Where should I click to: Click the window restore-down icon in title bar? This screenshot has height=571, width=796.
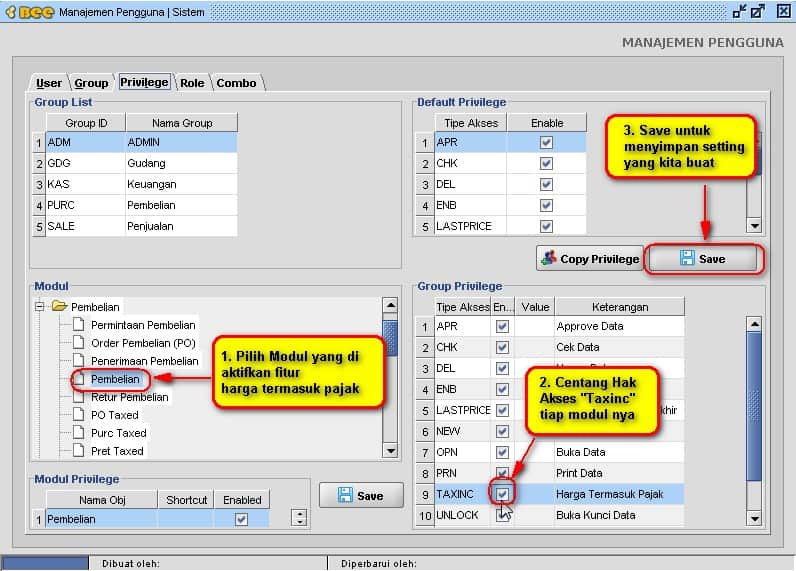click(x=740, y=12)
